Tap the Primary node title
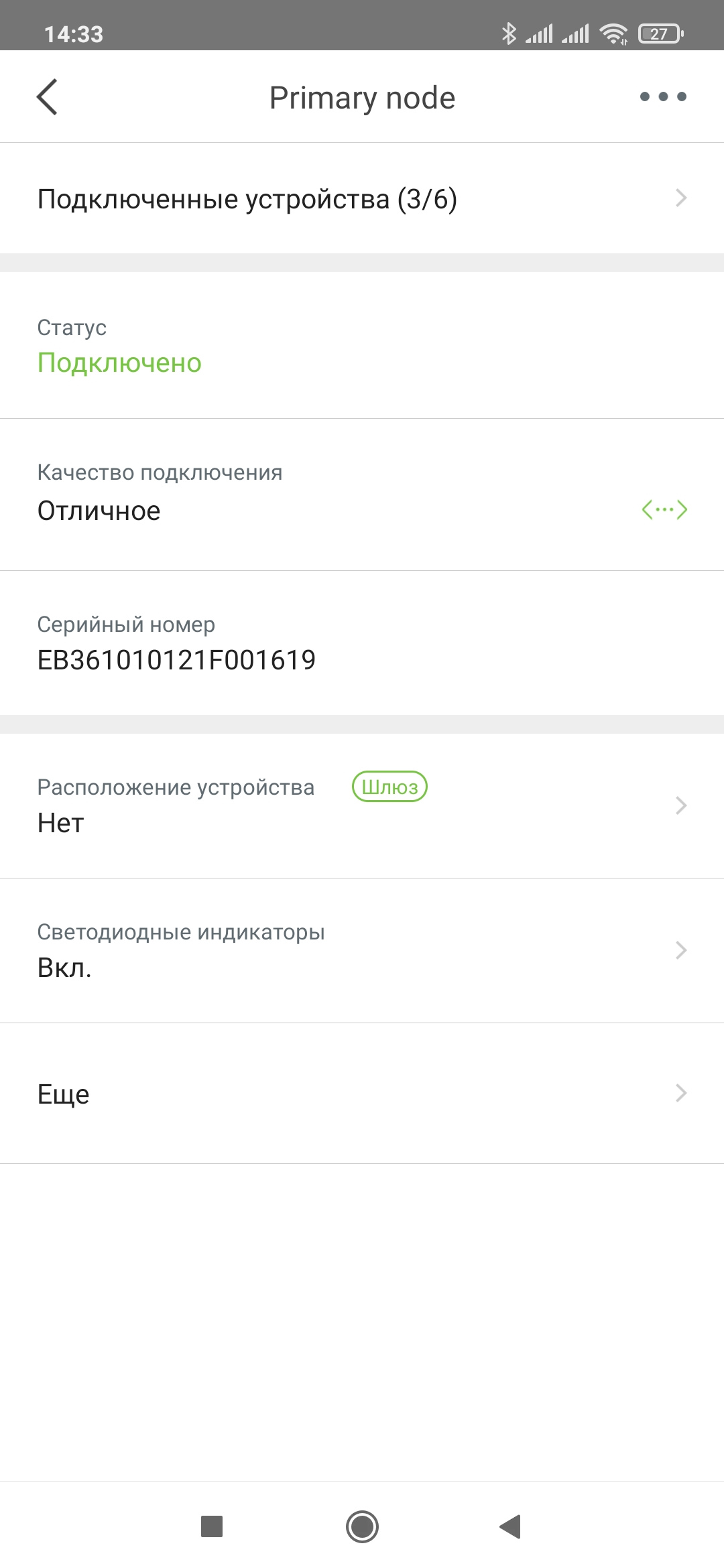The width and height of the screenshot is (724, 1568). coord(362,98)
